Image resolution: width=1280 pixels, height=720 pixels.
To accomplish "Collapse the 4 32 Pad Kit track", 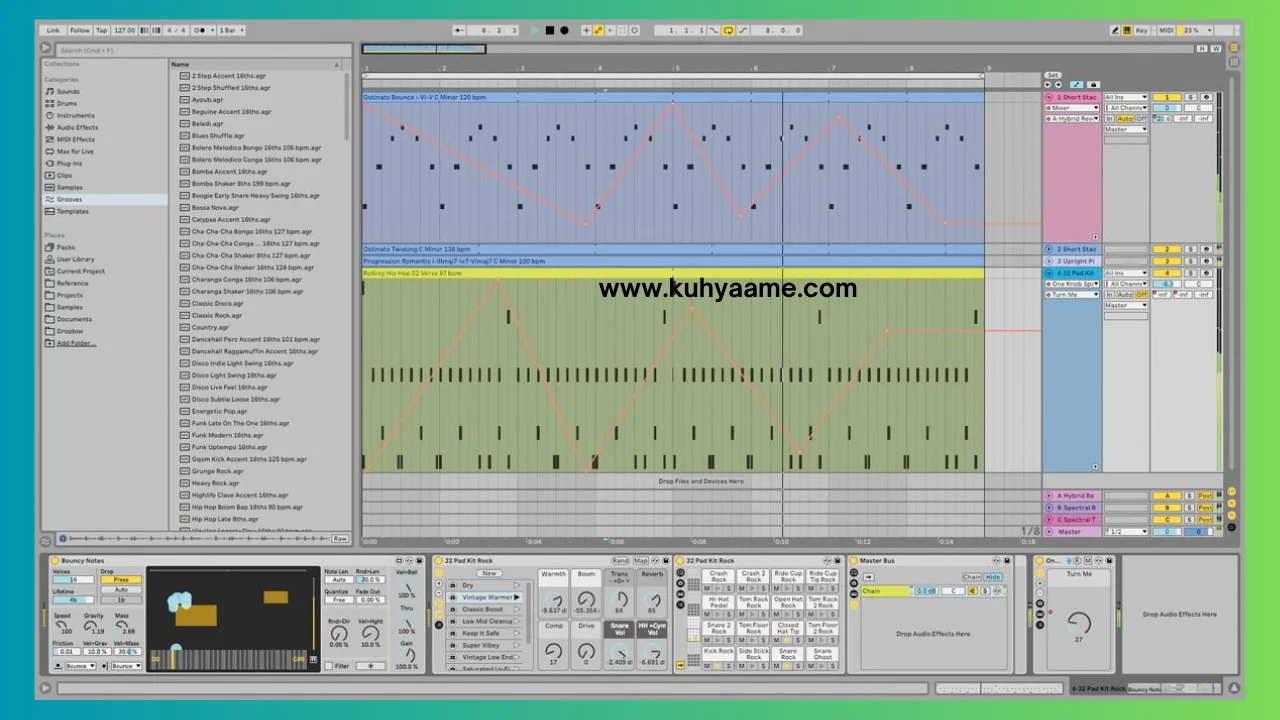I will pyautogui.click(x=1049, y=273).
